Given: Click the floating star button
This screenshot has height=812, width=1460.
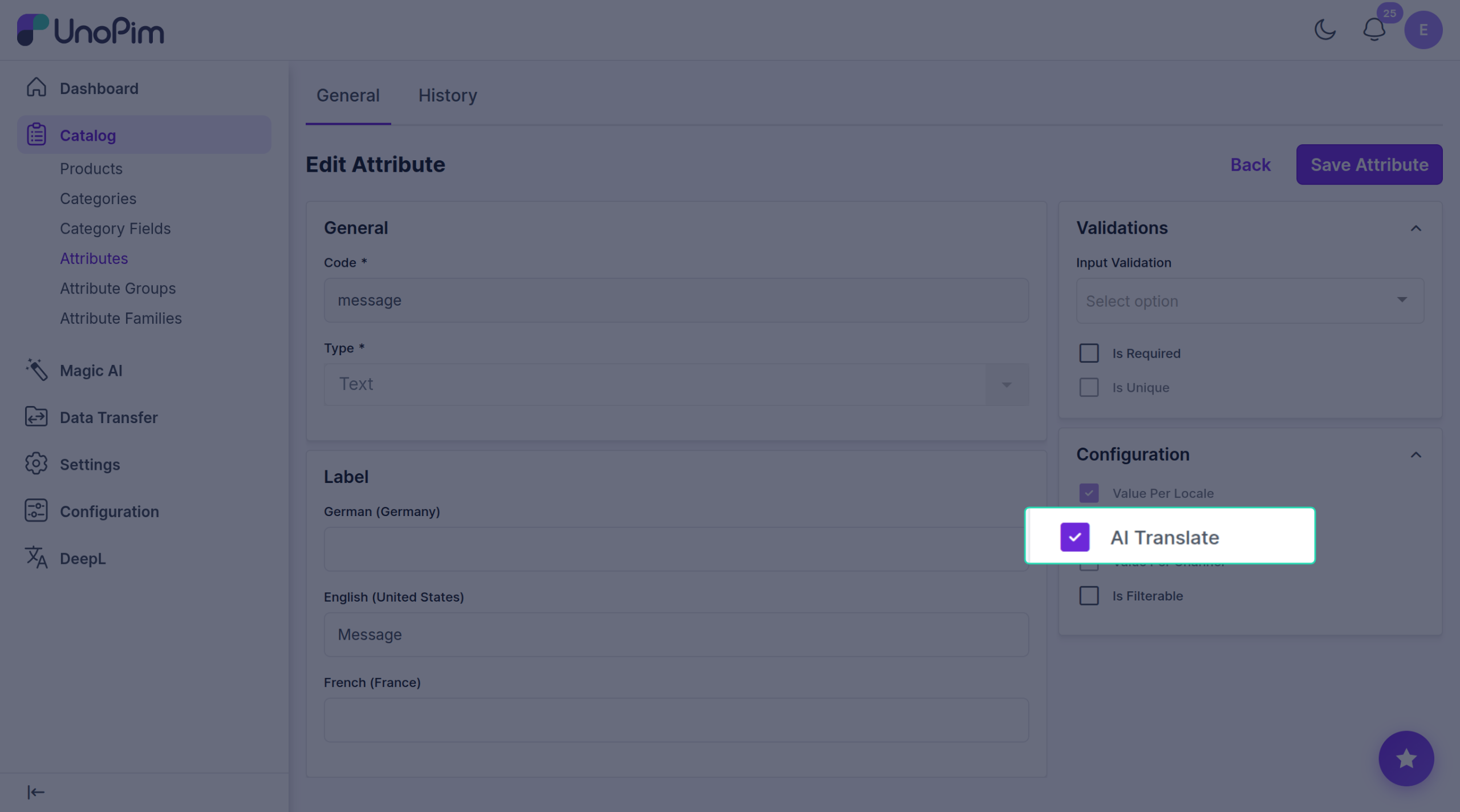Looking at the screenshot, I should click(x=1406, y=758).
